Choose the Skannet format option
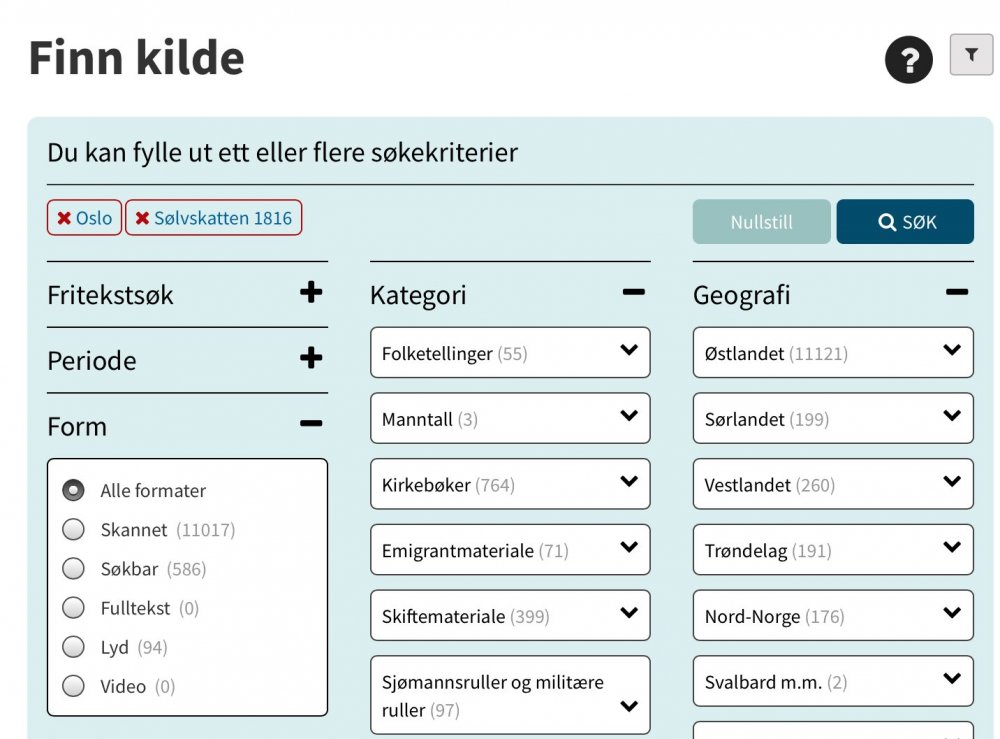Image resolution: width=1000 pixels, height=739 pixels. [73, 529]
